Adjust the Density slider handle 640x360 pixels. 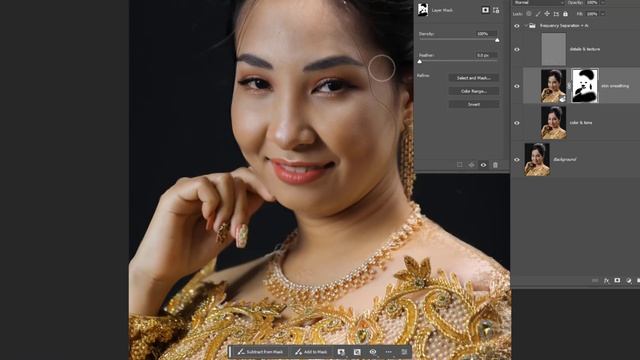[497, 40]
